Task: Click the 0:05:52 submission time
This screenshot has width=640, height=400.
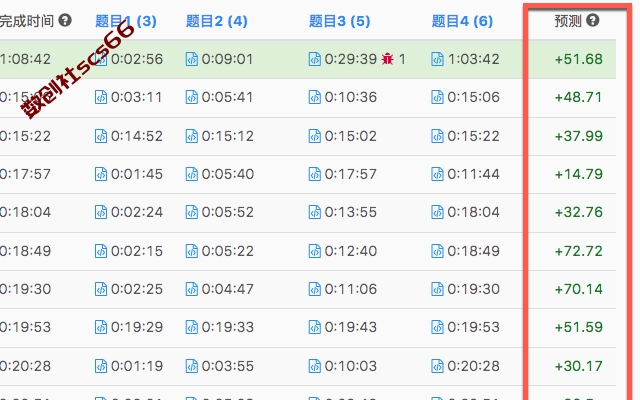Action: [228, 212]
